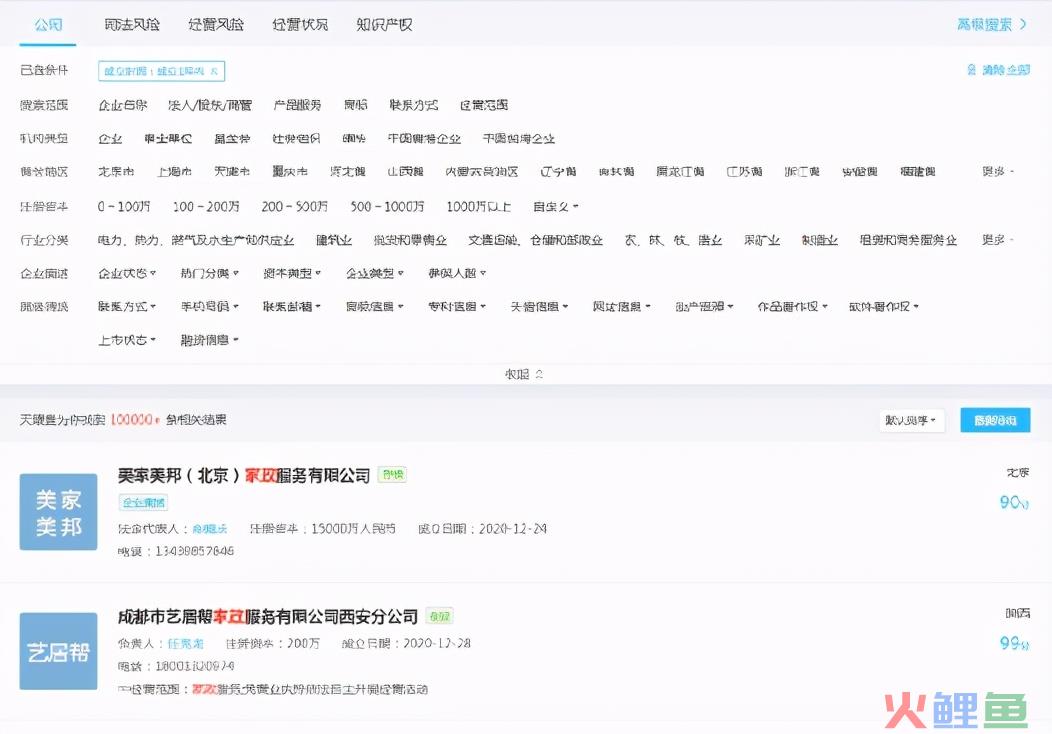The width and height of the screenshot is (1052, 734).
Task: Select registered capital 500-1000万
Action: tap(387, 207)
